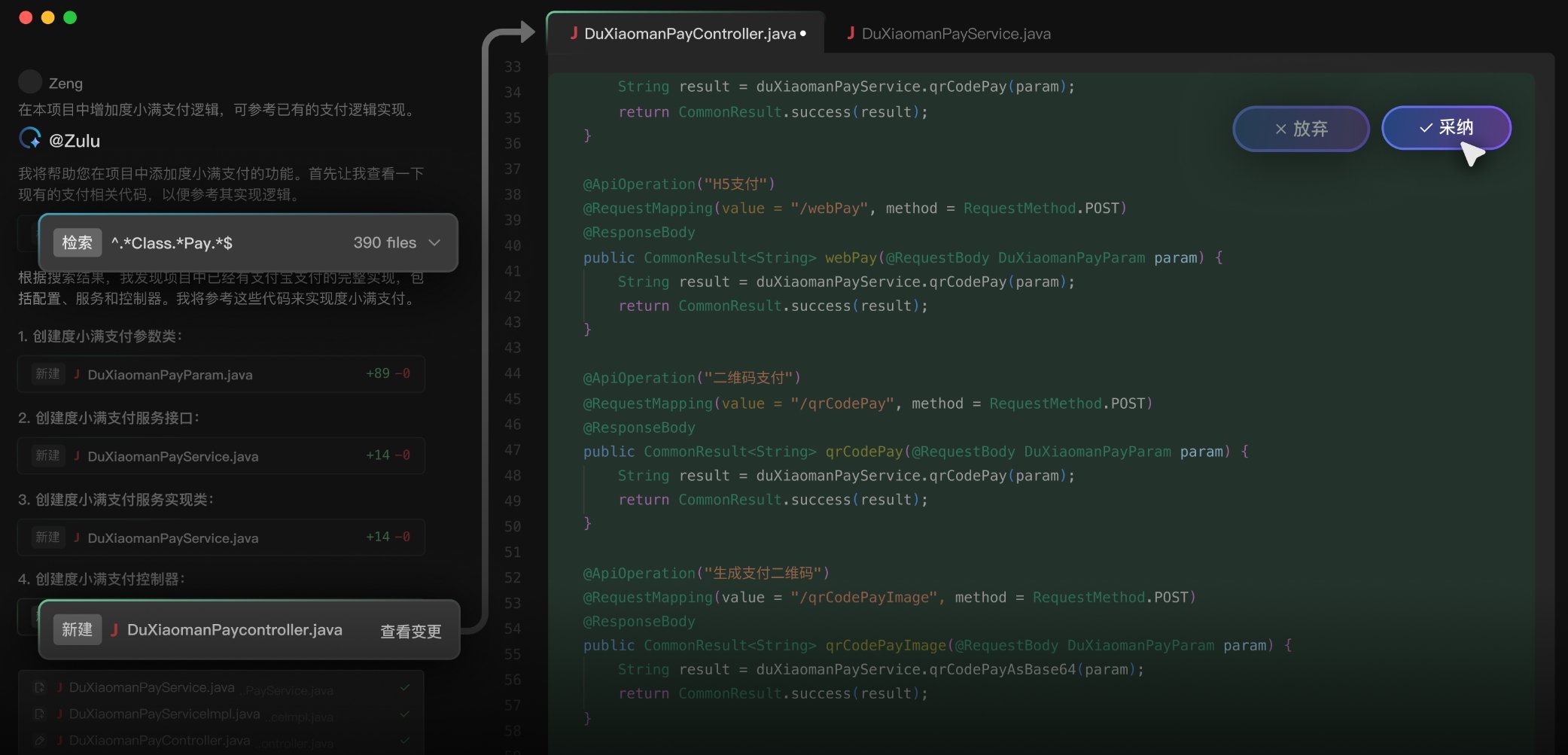Screen dimensions: 1568x755
Task: Click edit pencil icon beside DuXiaomanPayController.java
Action: tap(39, 741)
